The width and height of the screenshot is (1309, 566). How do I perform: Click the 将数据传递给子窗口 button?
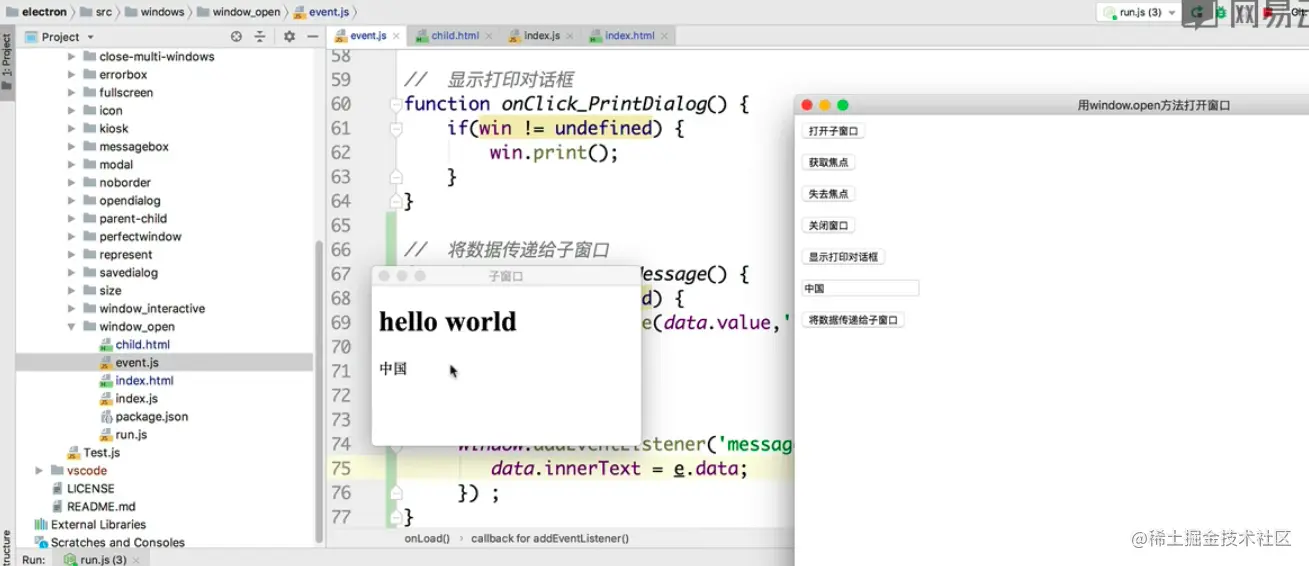point(853,320)
